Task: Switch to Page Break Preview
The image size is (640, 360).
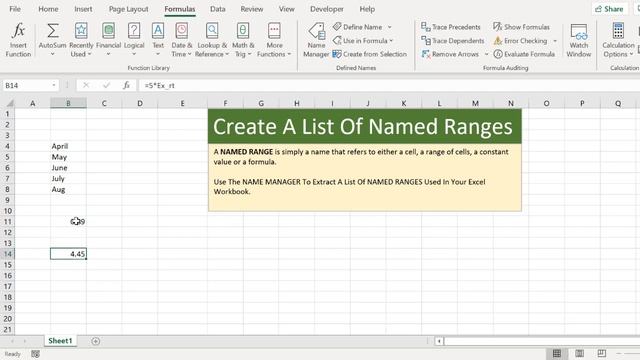Action: [x=602, y=353]
